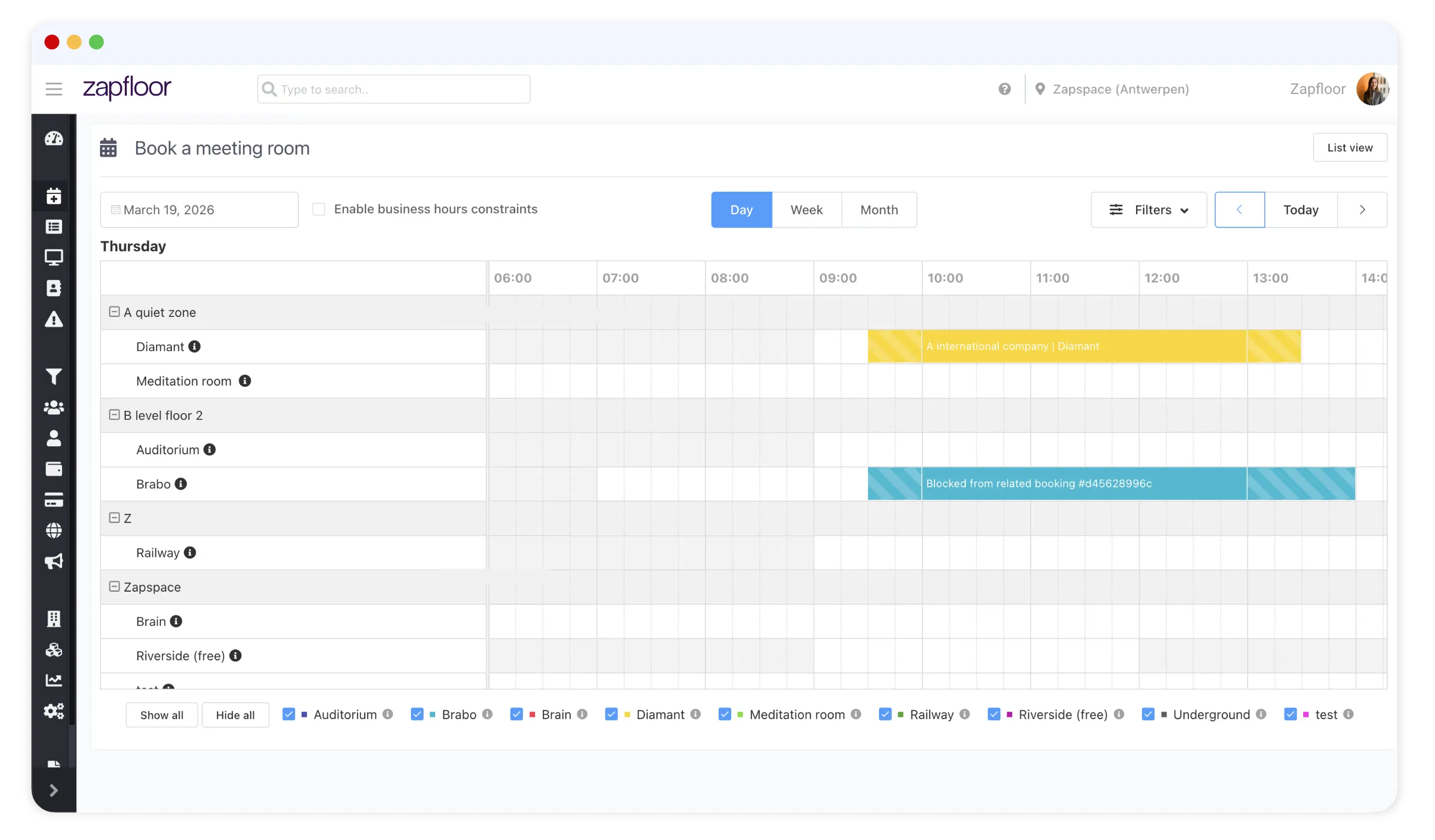Screen dimensions: 1435x840
Task: Enable business hours constraints checkbox
Action: pyautogui.click(x=319, y=209)
